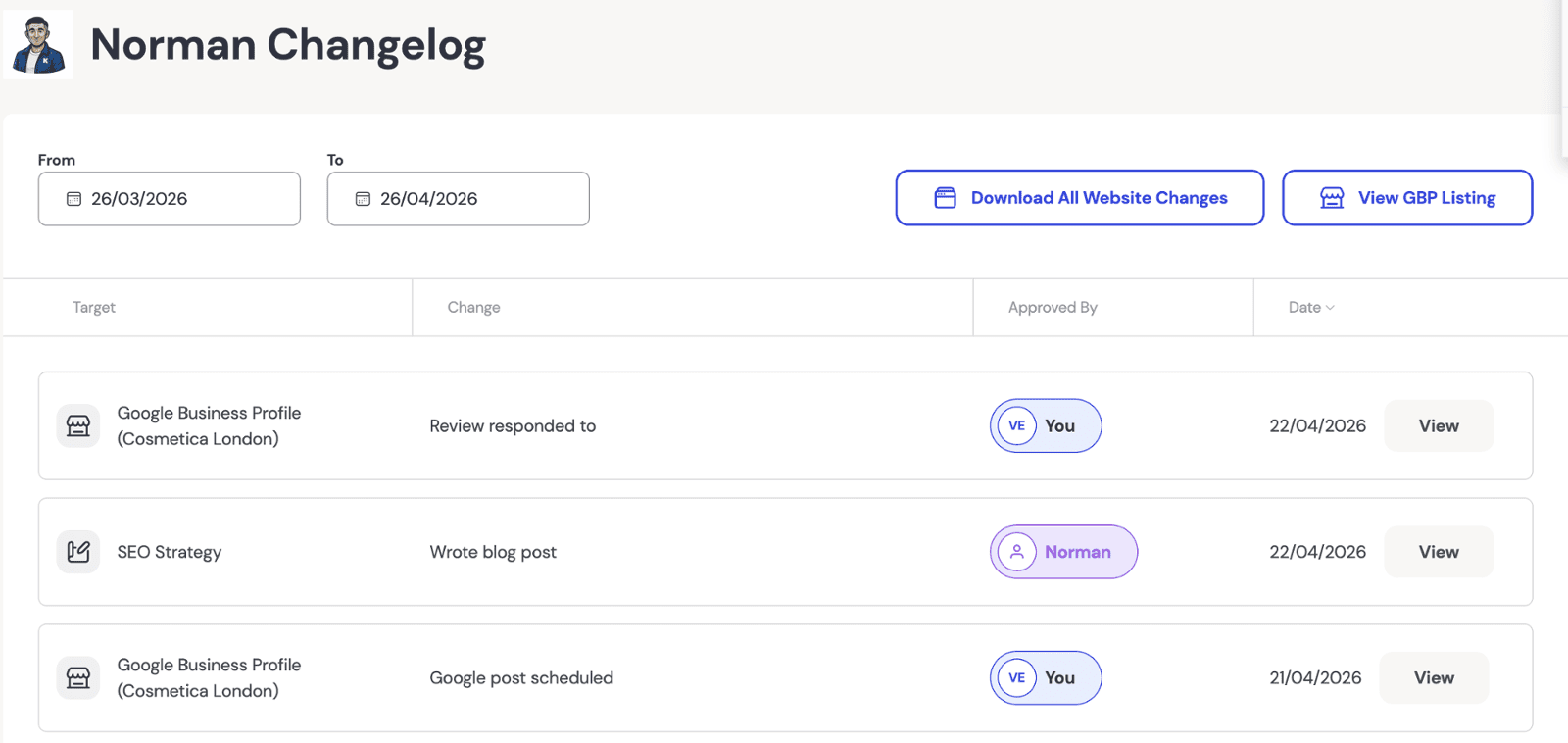Click the Target column header
The height and width of the screenshot is (743, 1568).
coord(94,308)
